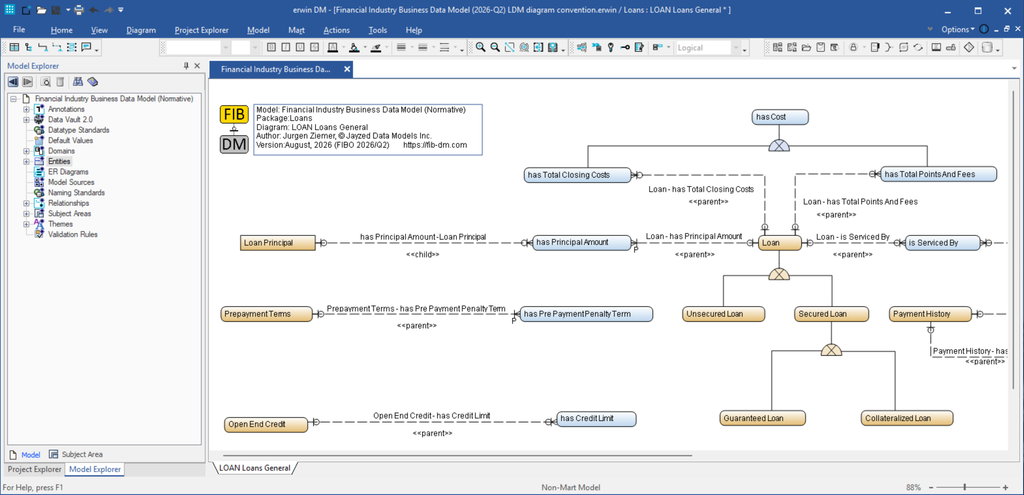
Task: Open the Actions menu
Action: [x=336, y=30]
